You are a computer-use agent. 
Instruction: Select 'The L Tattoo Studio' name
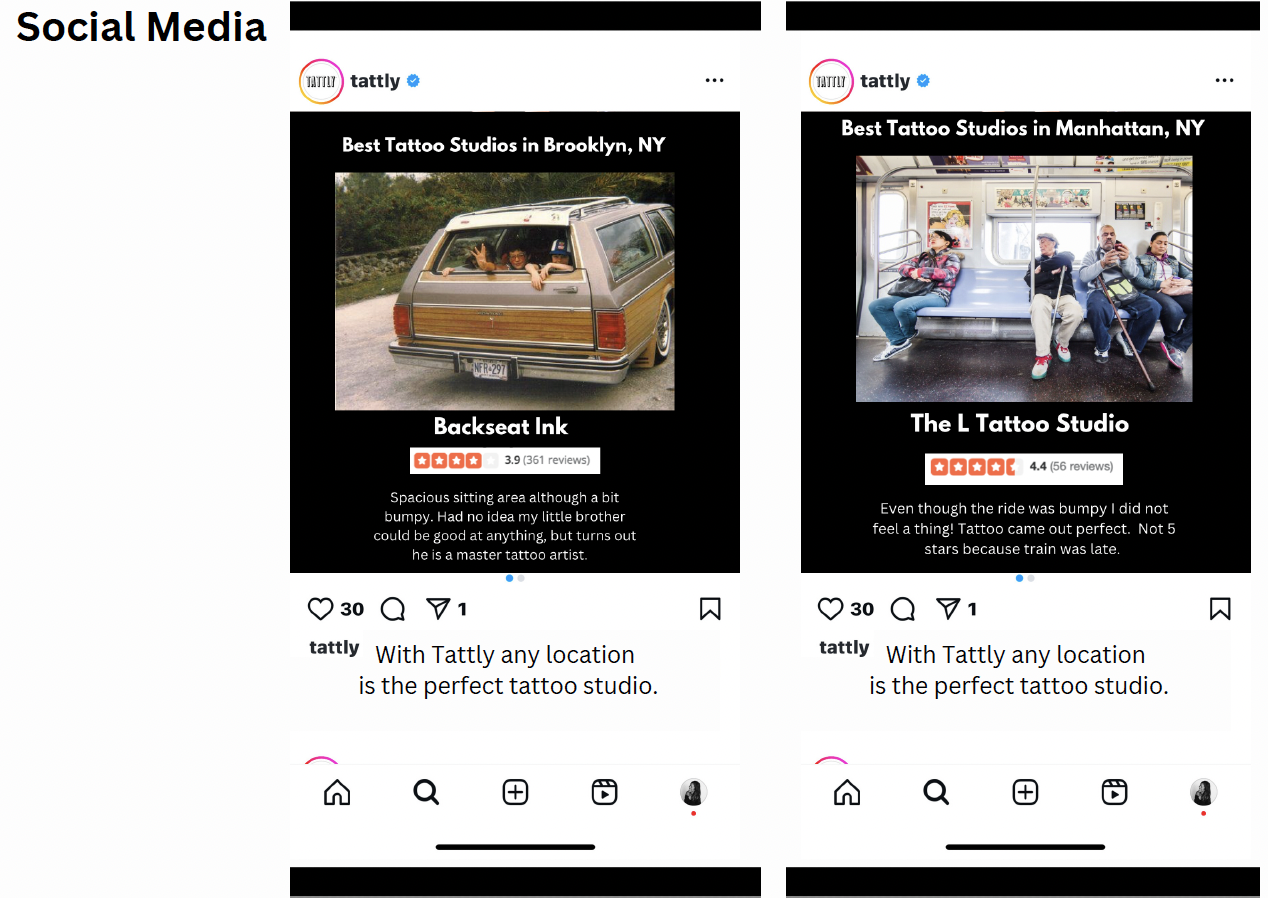[x=1020, y=423]
